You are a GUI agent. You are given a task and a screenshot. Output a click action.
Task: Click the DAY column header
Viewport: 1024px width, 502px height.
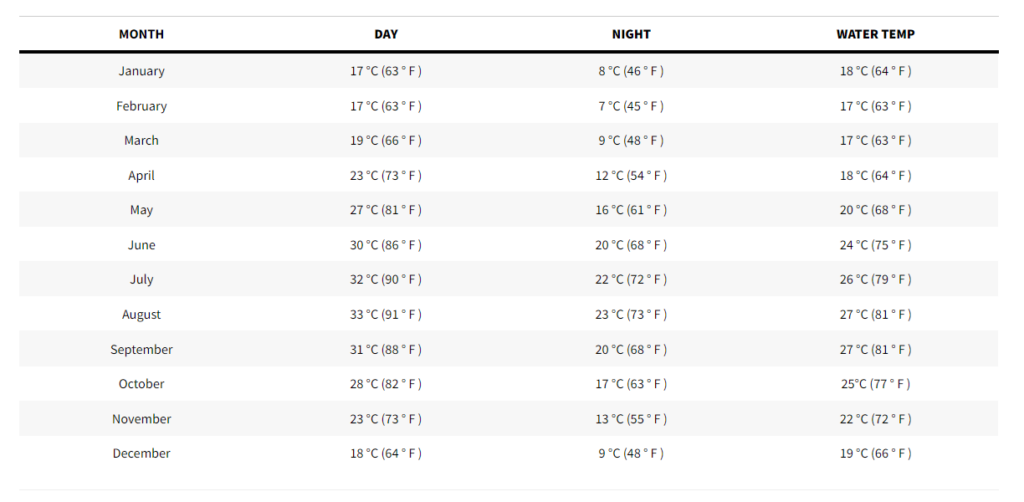[386, 34]
